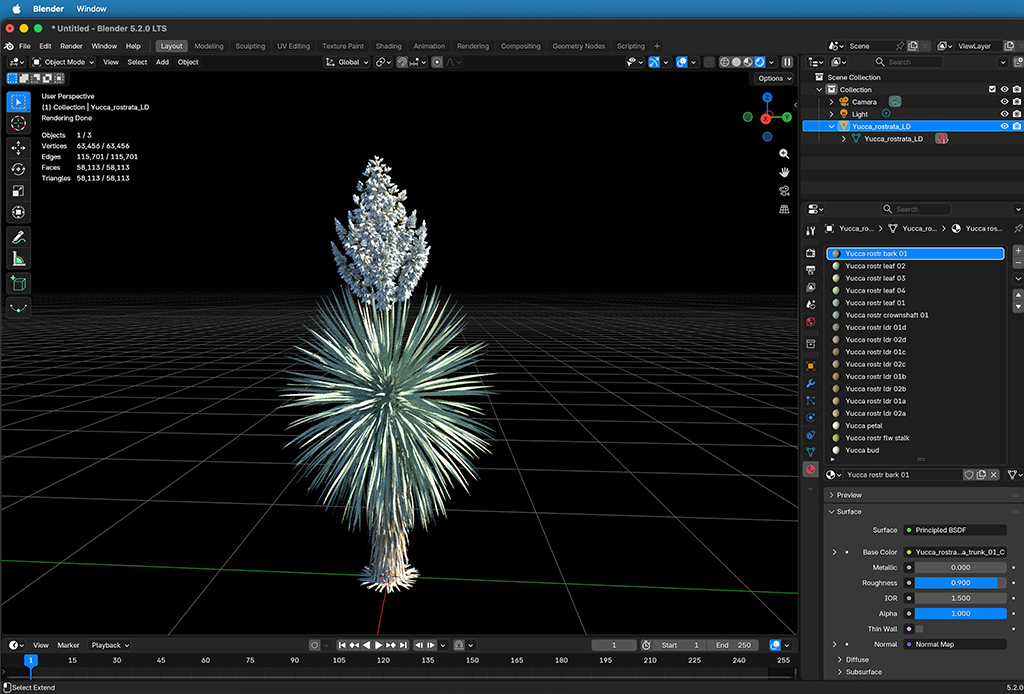Choose the Move tool

[18, 148]
